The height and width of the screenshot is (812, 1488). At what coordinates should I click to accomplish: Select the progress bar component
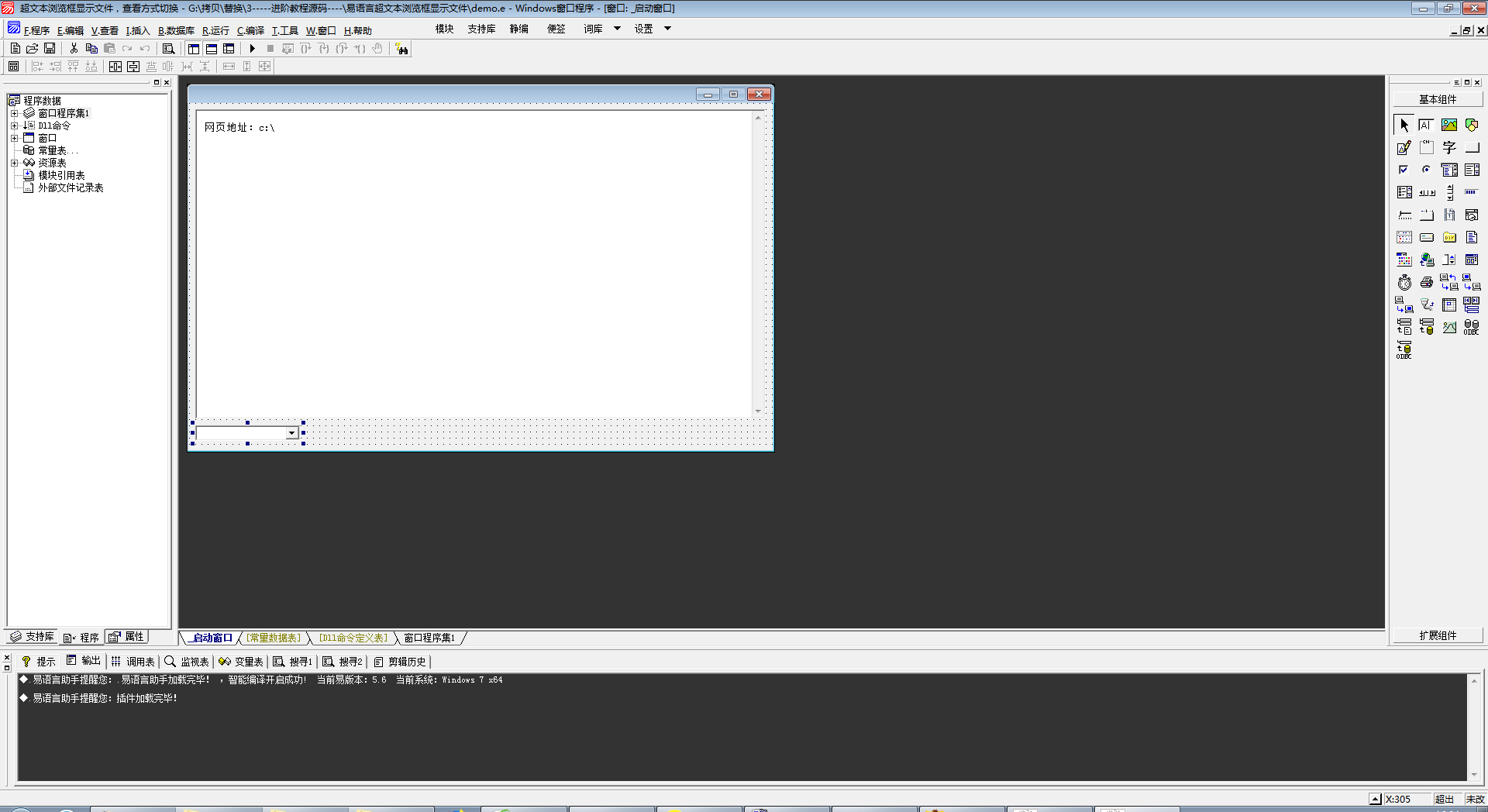point(1472,192)
